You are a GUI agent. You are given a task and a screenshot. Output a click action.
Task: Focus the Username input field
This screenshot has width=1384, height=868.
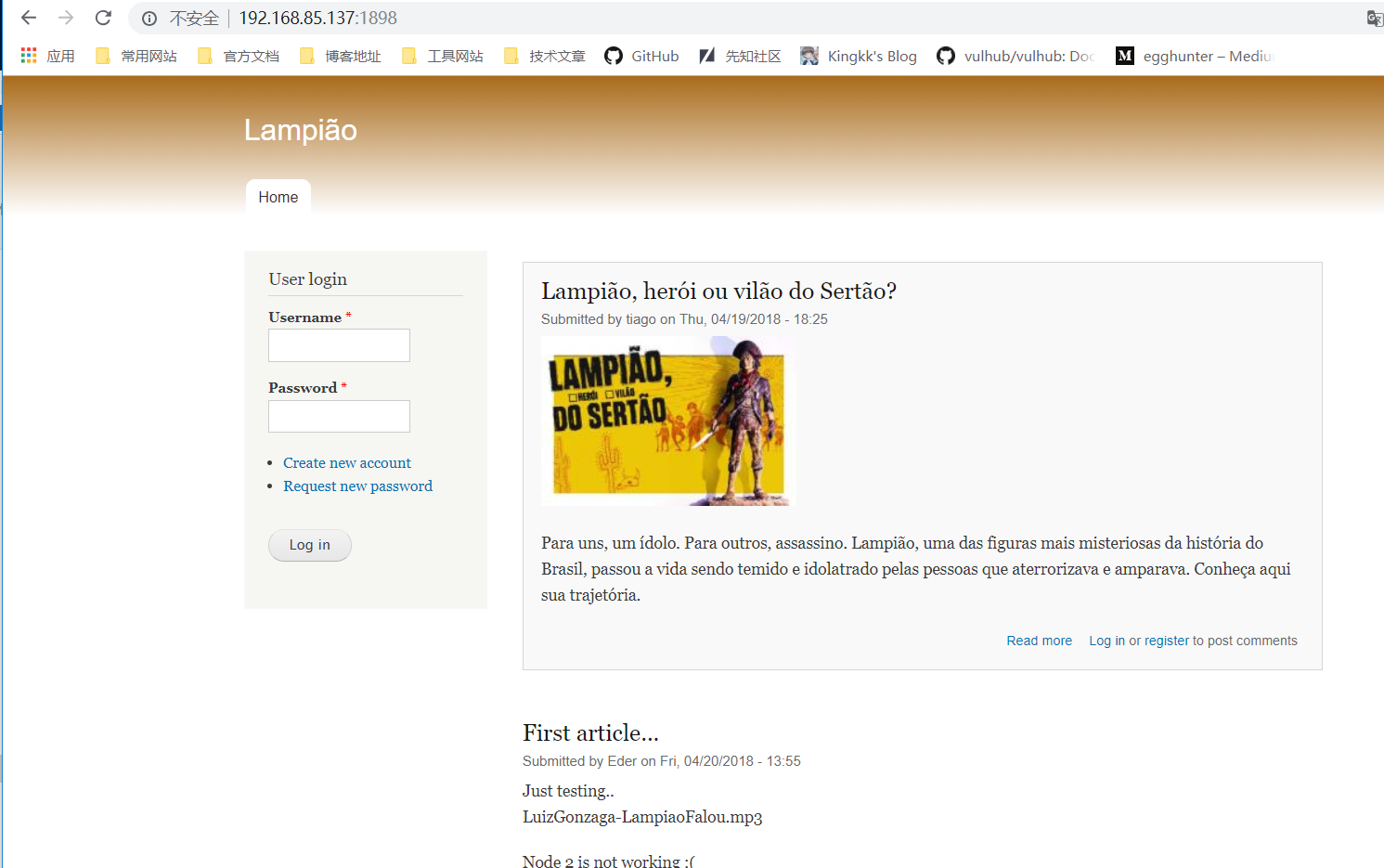[x=339, y=345]
